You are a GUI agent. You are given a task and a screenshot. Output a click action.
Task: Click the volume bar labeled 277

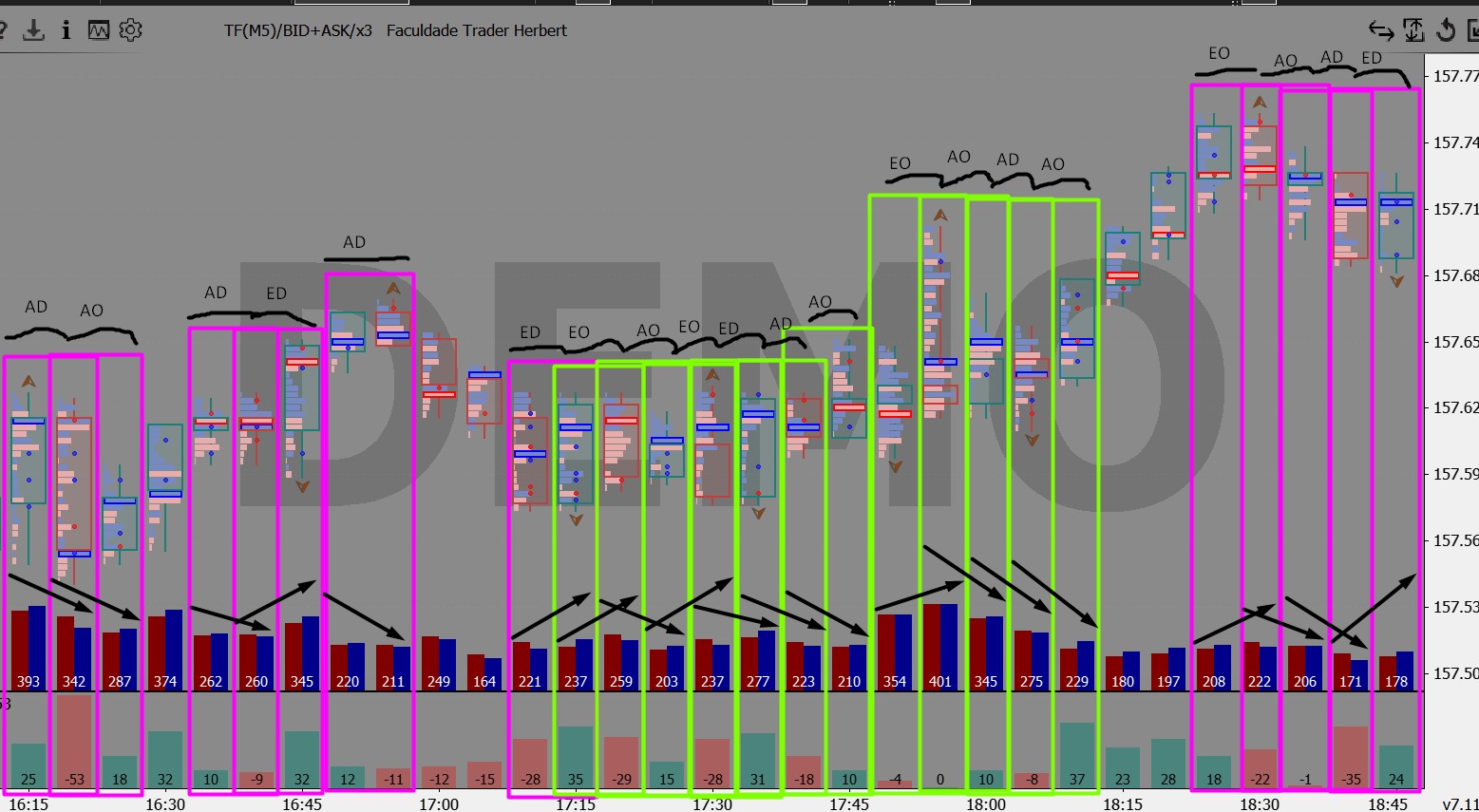click(758, 661)
